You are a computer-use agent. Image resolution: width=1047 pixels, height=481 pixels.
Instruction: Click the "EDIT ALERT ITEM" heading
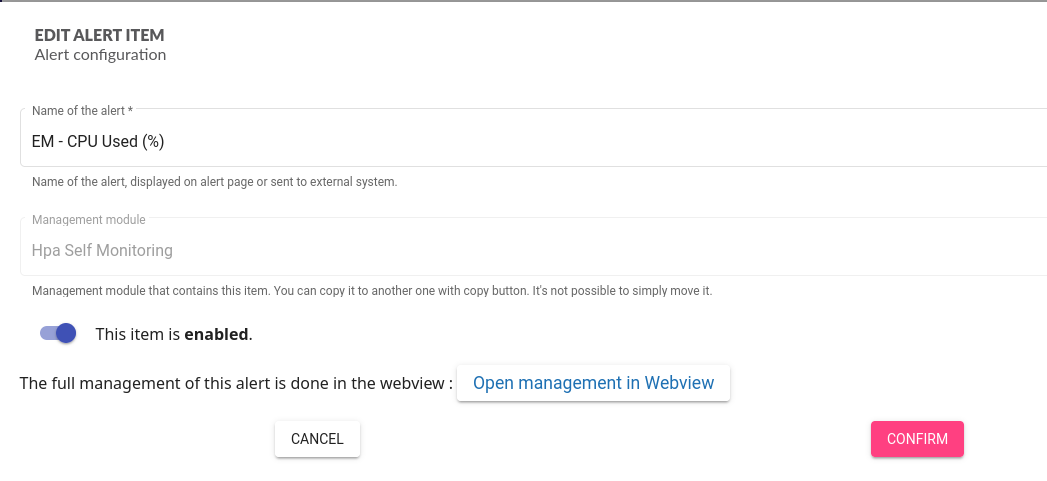[x=99, y=36]
